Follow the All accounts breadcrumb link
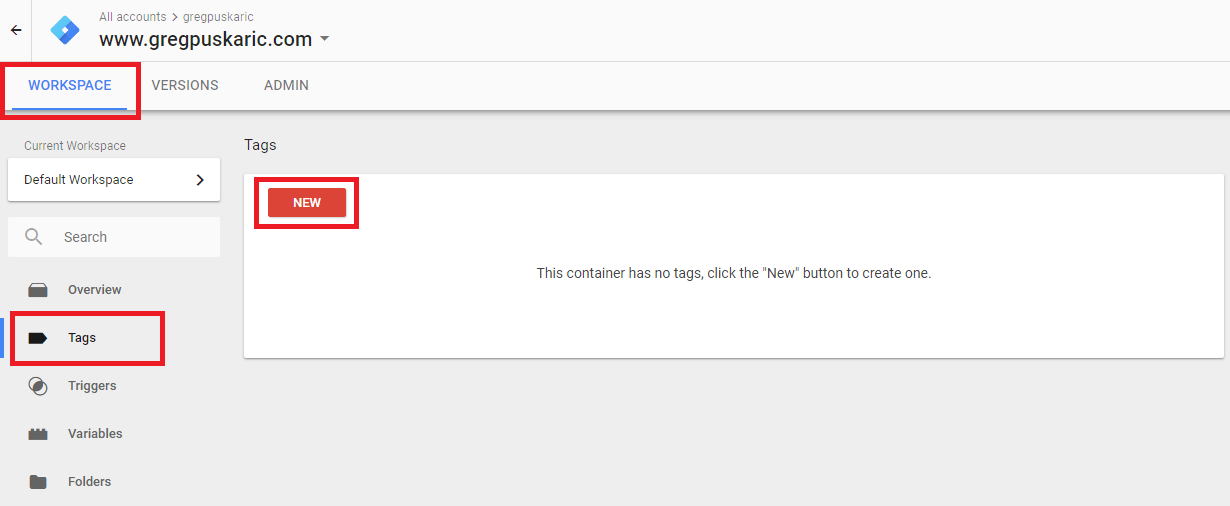 pos(132,17)
